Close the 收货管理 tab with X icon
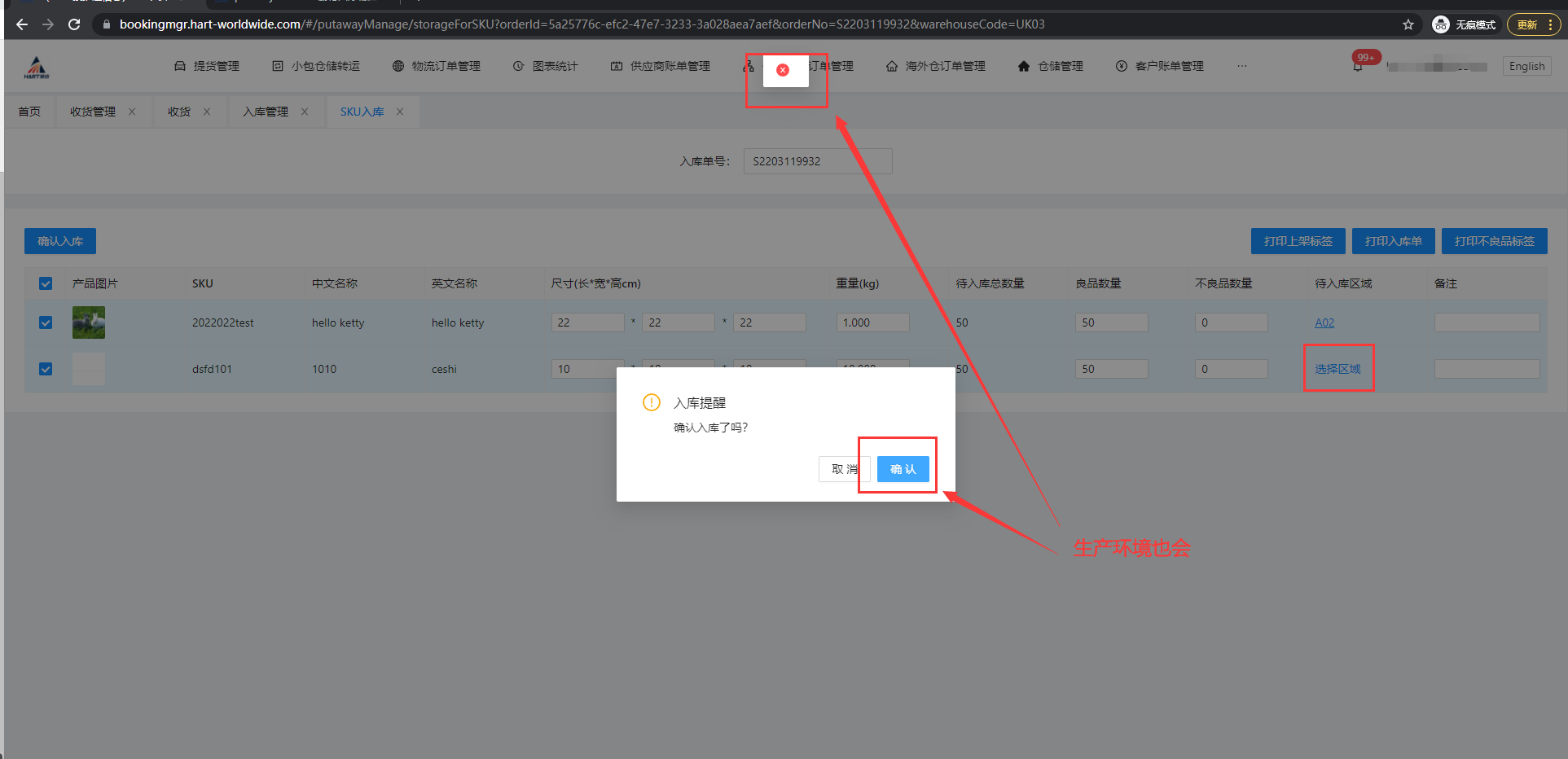1568x759 pixels. point(132,112)
